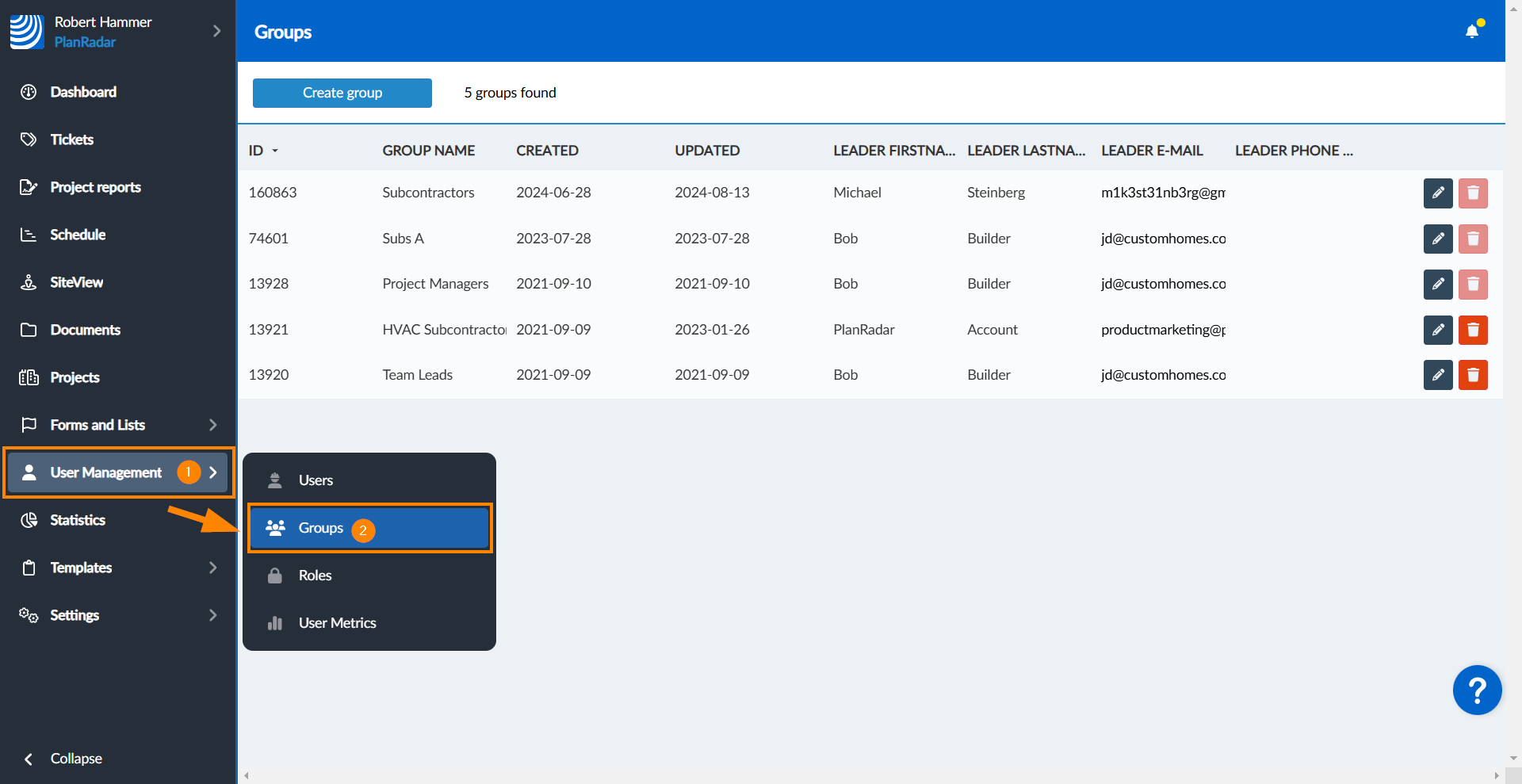Click the Templates clipboard icon

click(x=29, y=568)
